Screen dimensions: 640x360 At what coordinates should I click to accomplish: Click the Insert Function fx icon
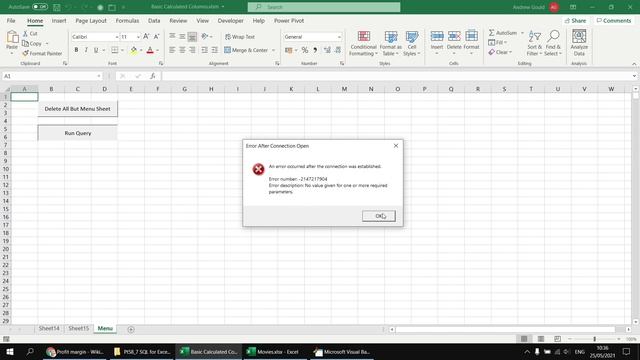pos(152,76)
